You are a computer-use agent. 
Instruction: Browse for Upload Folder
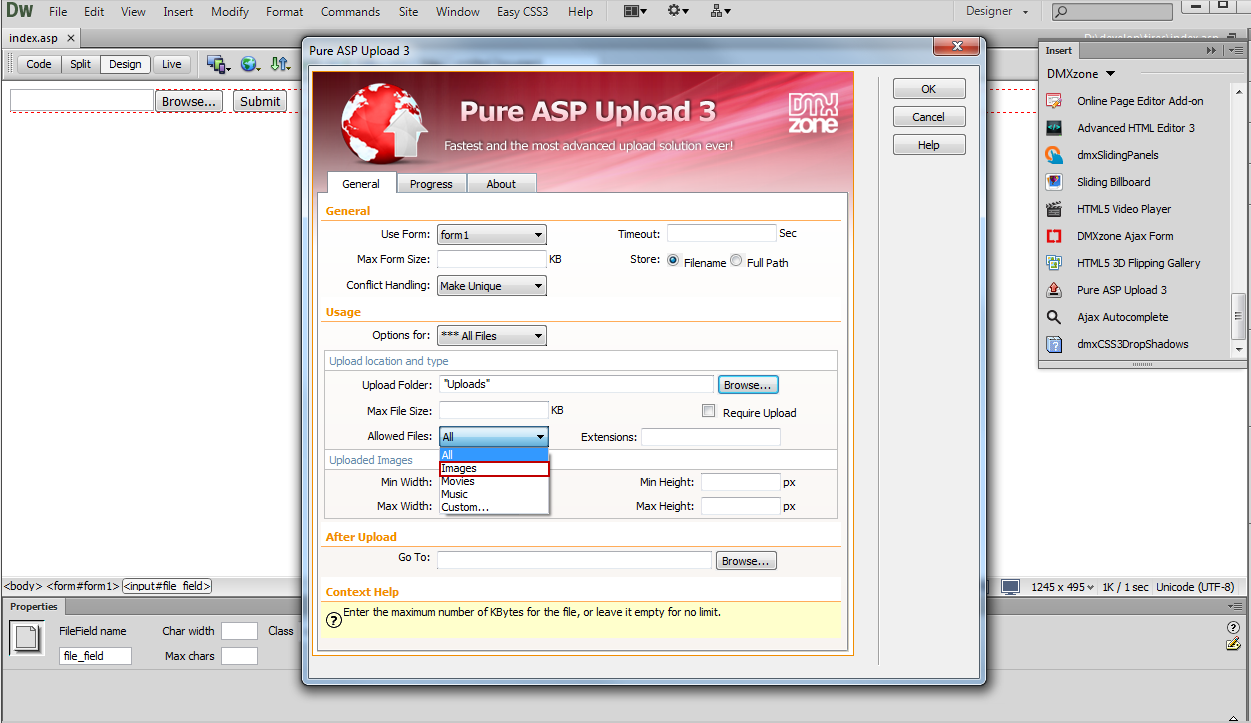point(748,385)
